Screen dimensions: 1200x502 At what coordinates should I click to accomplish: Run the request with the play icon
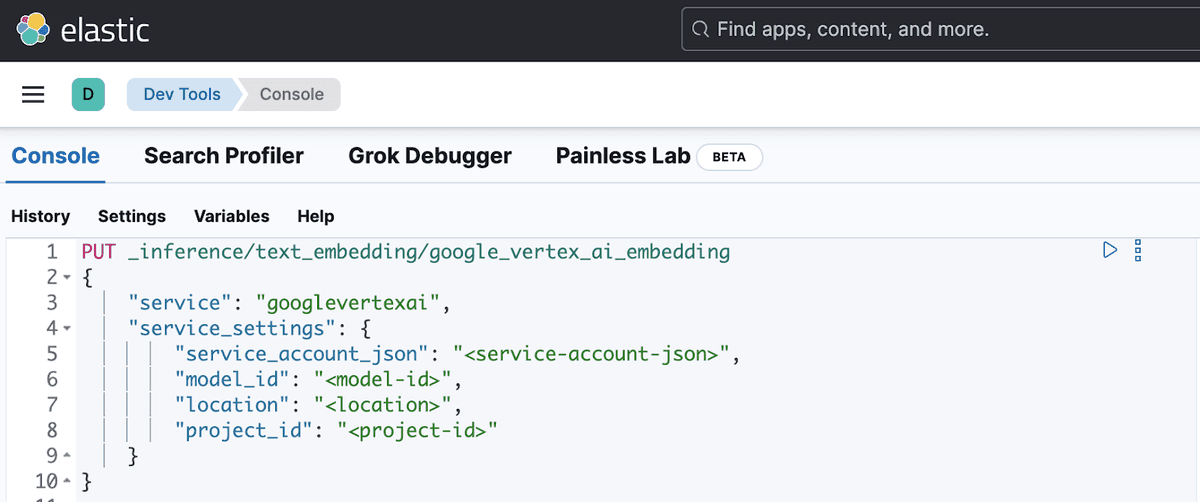click(1109, 250)
